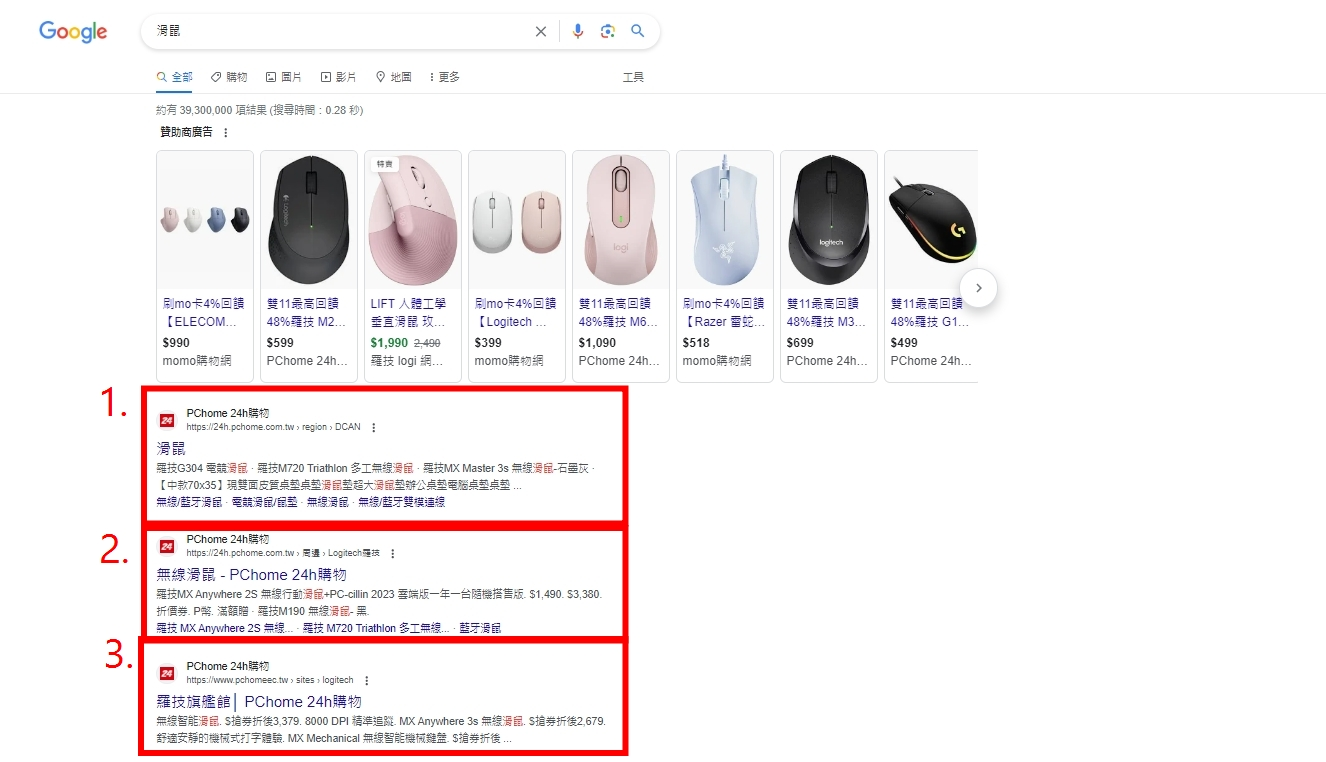This screenshot has height=762, width=1326.
Task: Open the 工具 search tools
Action: pyautogui.click(x=633, y=77)
